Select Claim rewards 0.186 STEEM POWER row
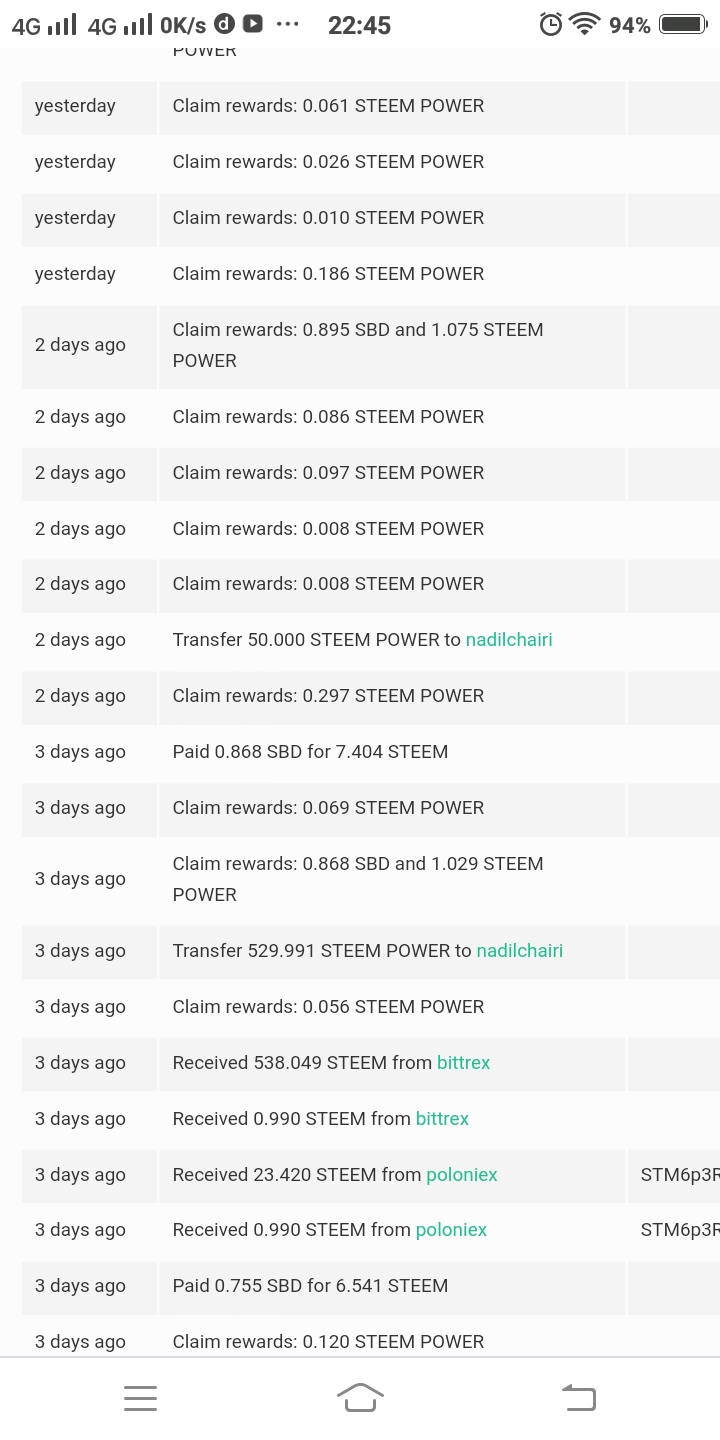 pyautogui.click(x=328, y=274)
